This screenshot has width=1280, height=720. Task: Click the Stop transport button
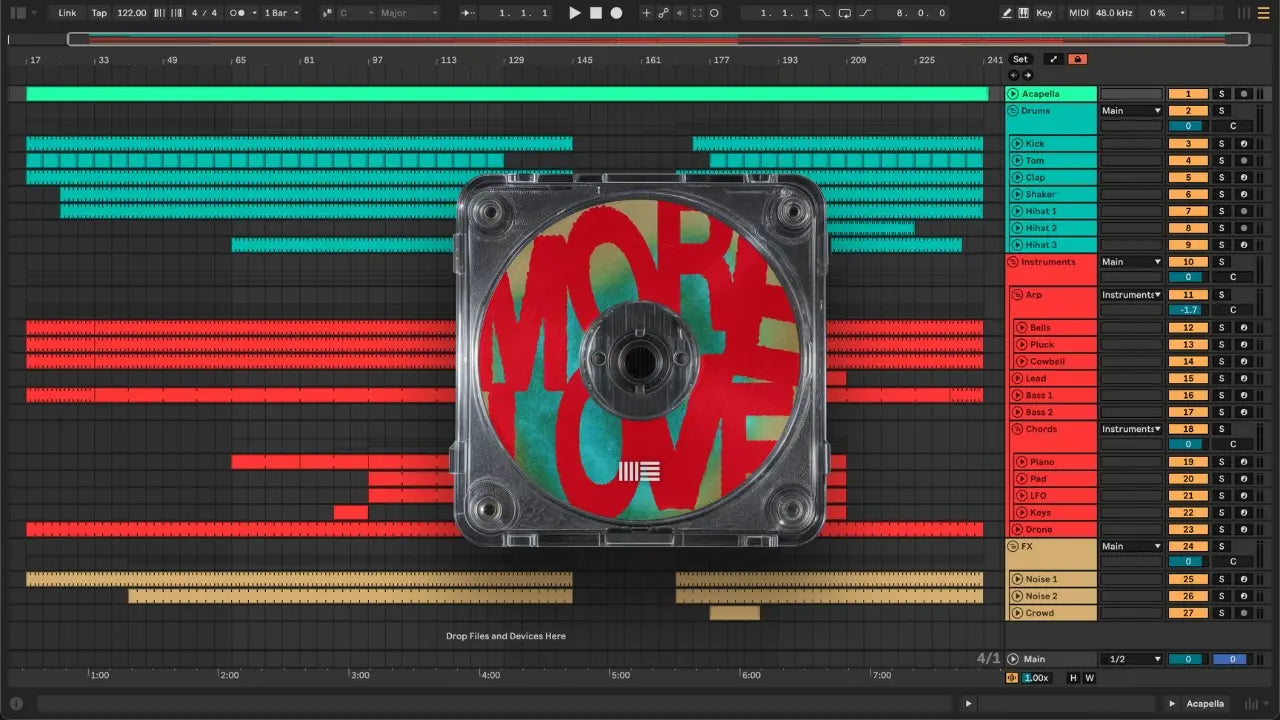(x=595, y=13)
